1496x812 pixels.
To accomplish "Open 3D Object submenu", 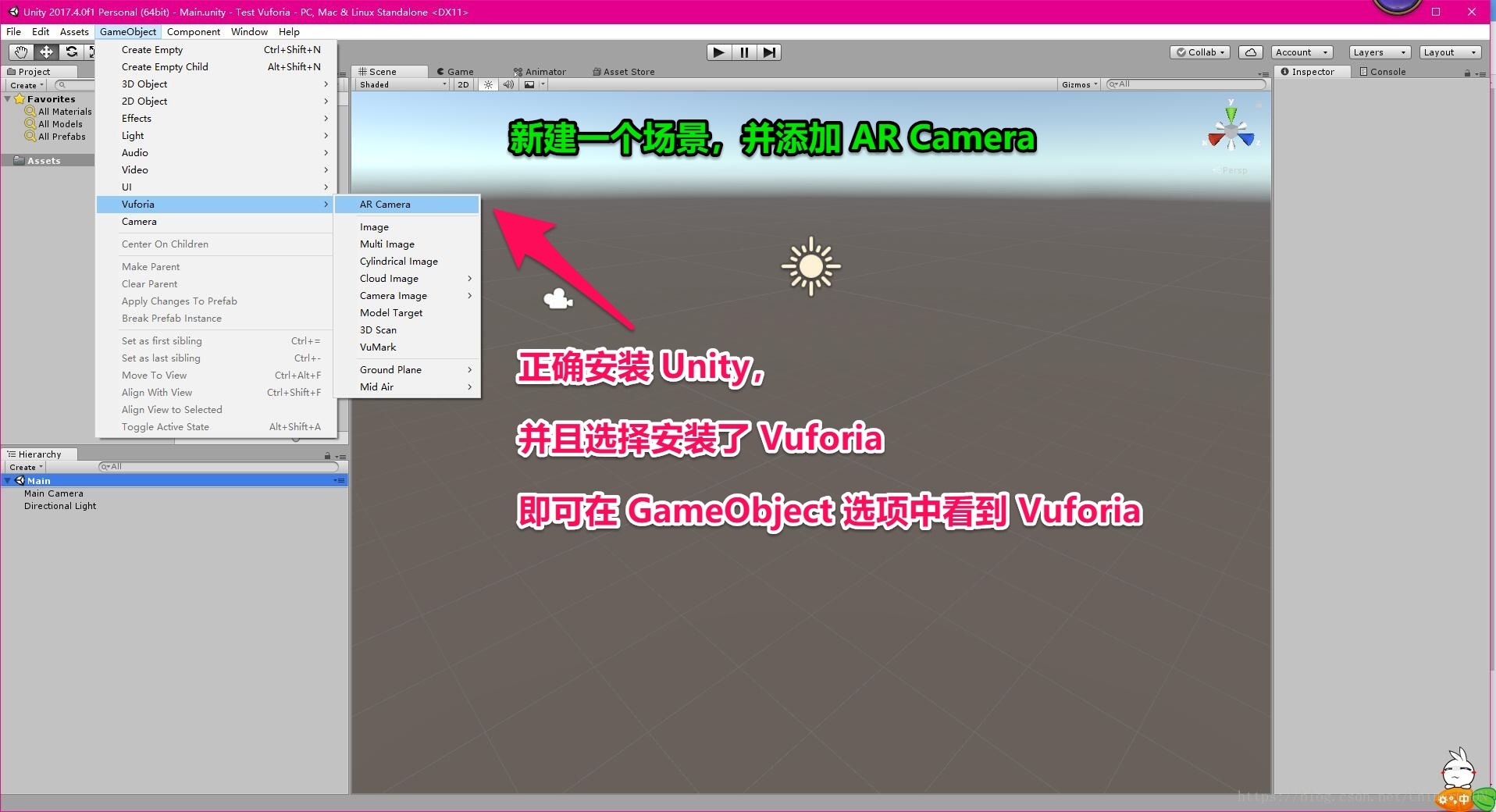I will tap(216, 84).
